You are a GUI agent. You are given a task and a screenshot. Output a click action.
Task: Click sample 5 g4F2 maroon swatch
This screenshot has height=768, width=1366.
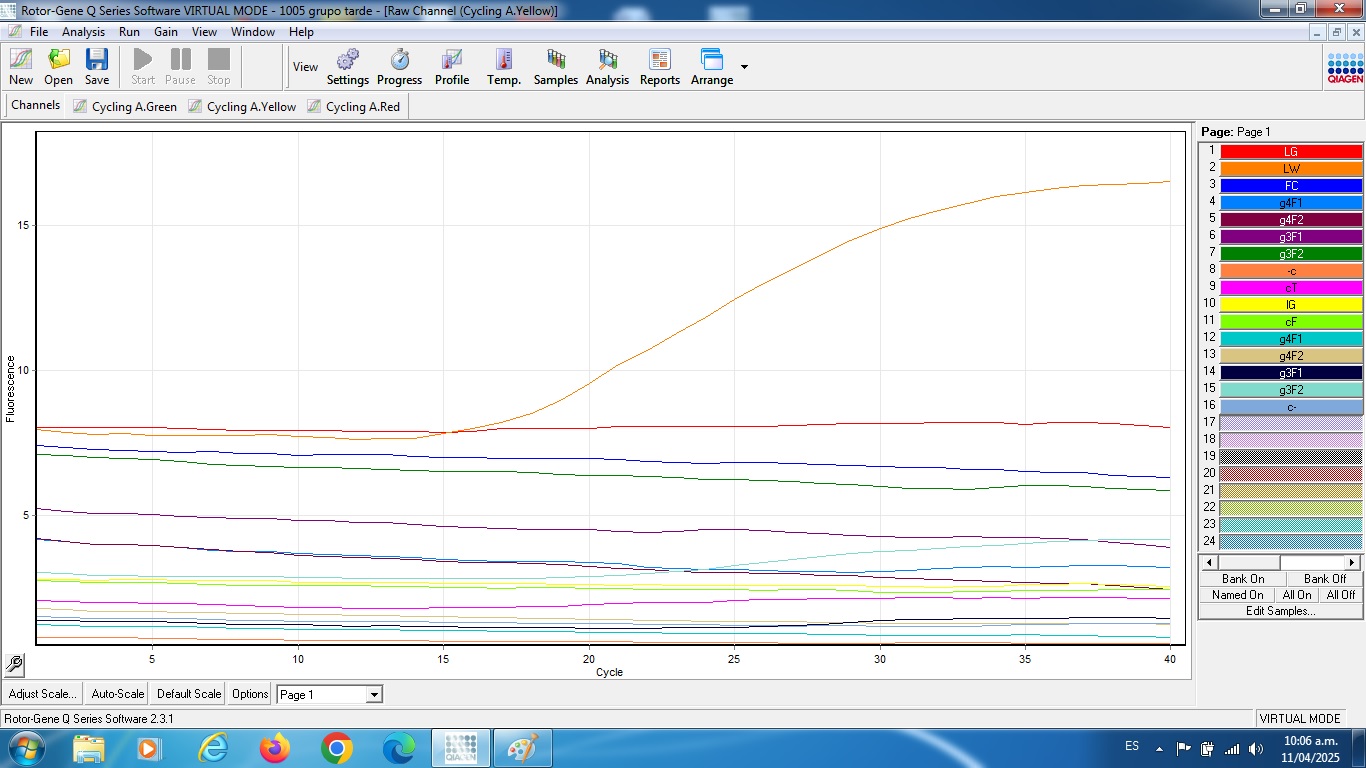point(1291,220)
